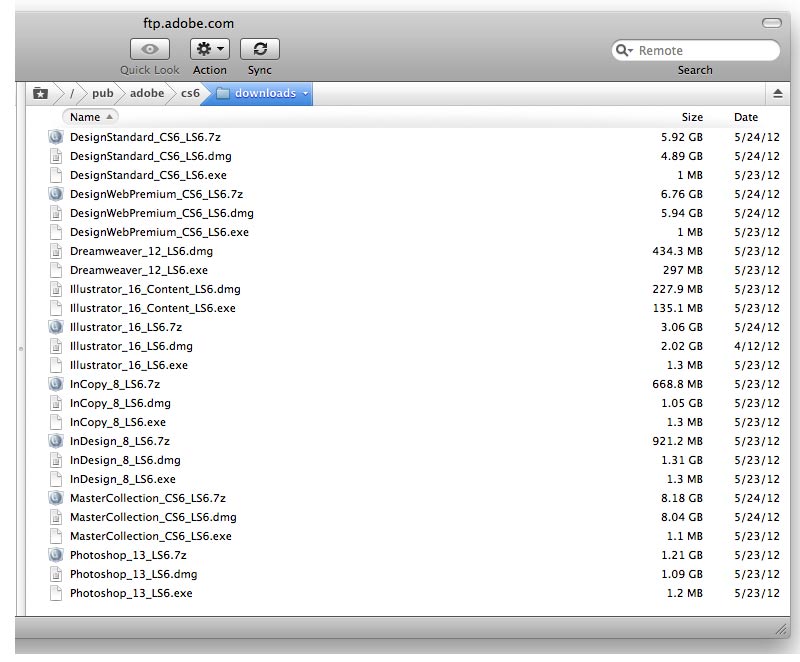Click icon of DesignWebPremium_CS6_LS6.dmg

[56, 213]
